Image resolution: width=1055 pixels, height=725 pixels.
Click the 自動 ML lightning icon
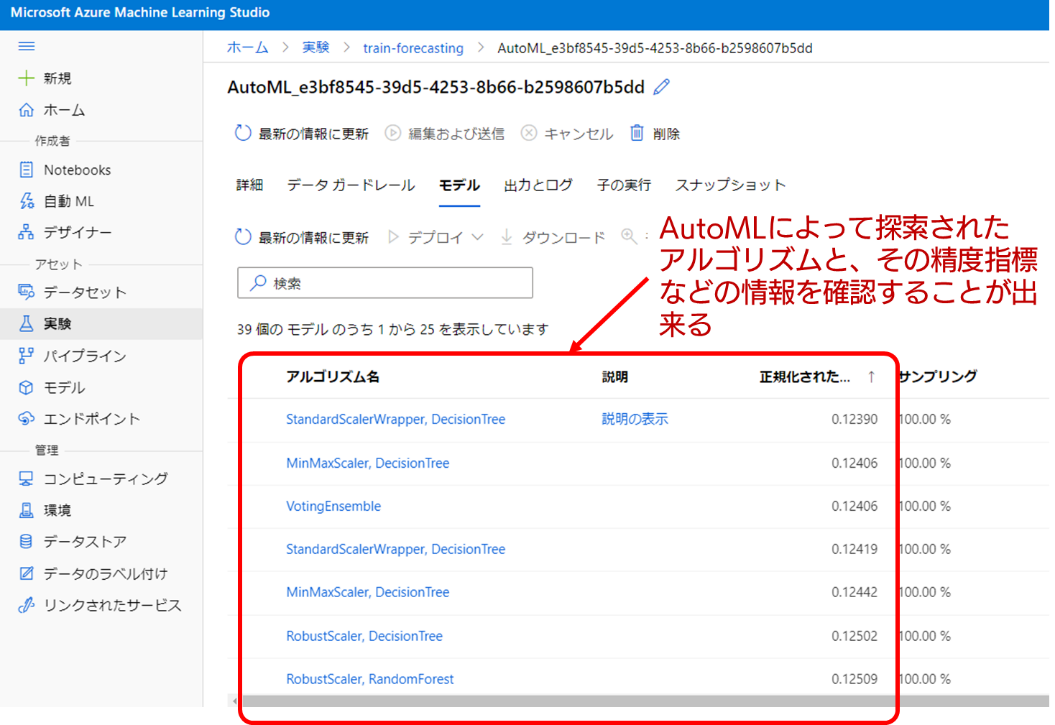tap(26, 200)
